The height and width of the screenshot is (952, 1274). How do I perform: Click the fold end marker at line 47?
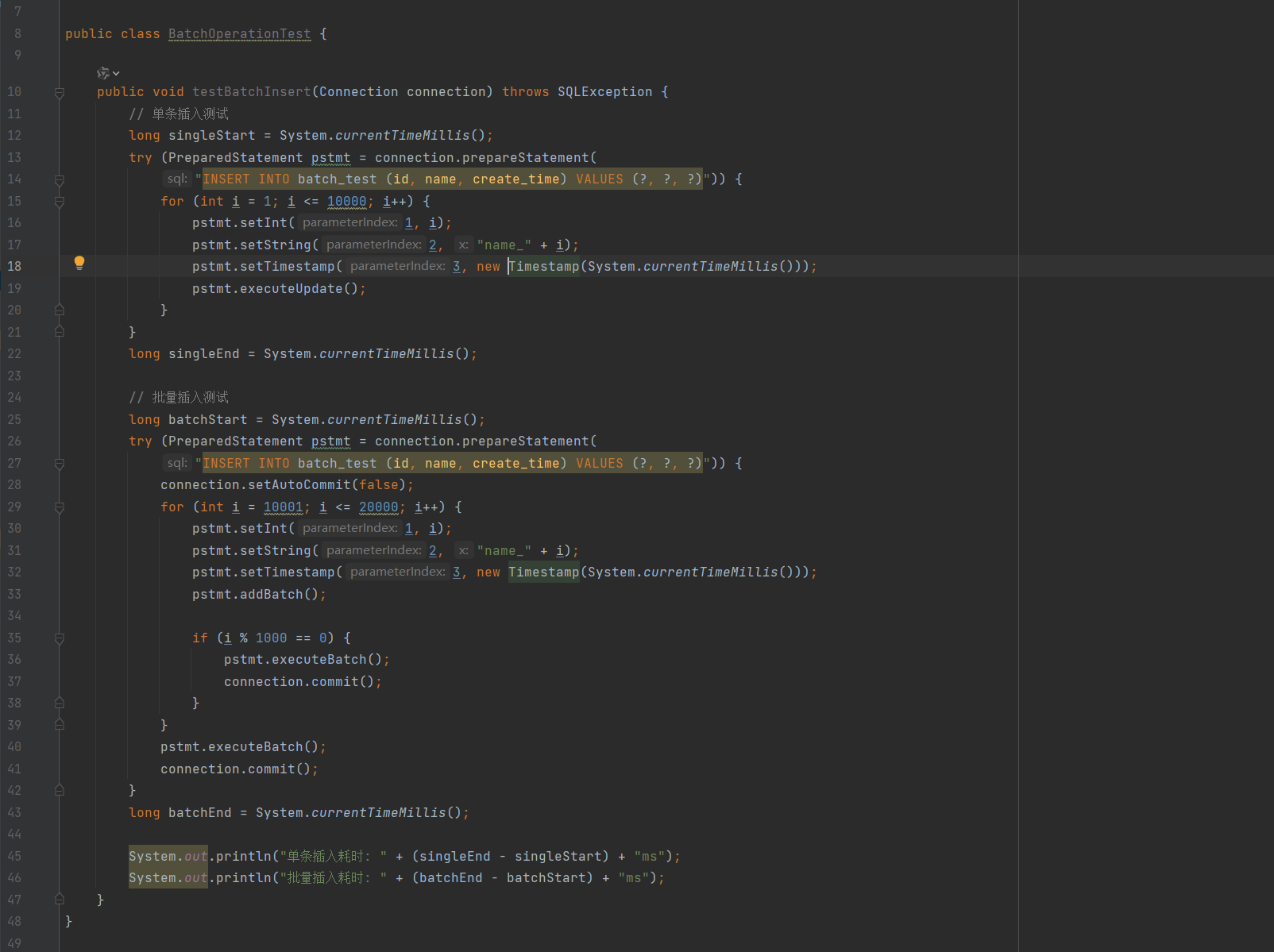click(60, 900)
